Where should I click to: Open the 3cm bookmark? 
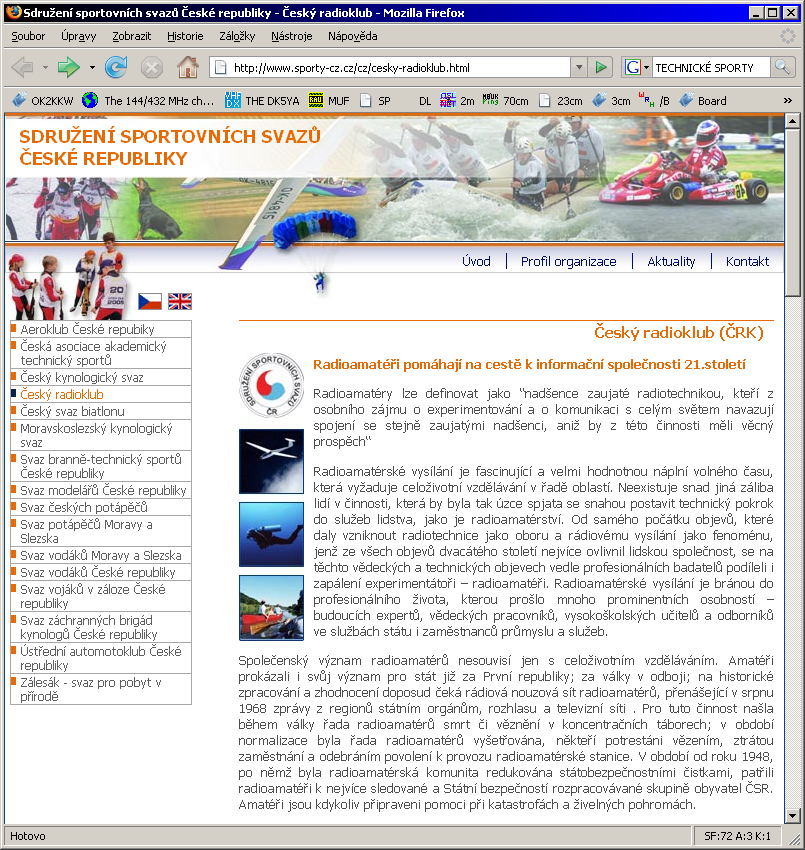tap(611, 100)
